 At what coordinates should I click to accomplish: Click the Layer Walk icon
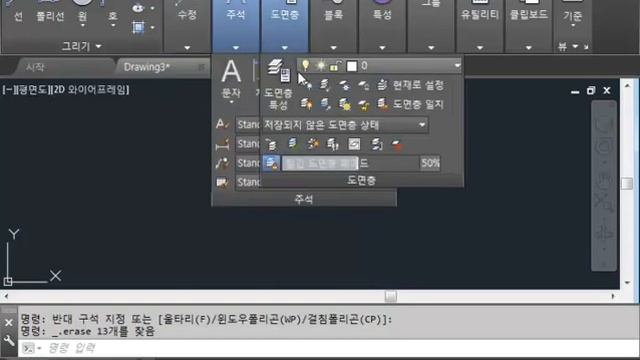[x=333, y=144]
